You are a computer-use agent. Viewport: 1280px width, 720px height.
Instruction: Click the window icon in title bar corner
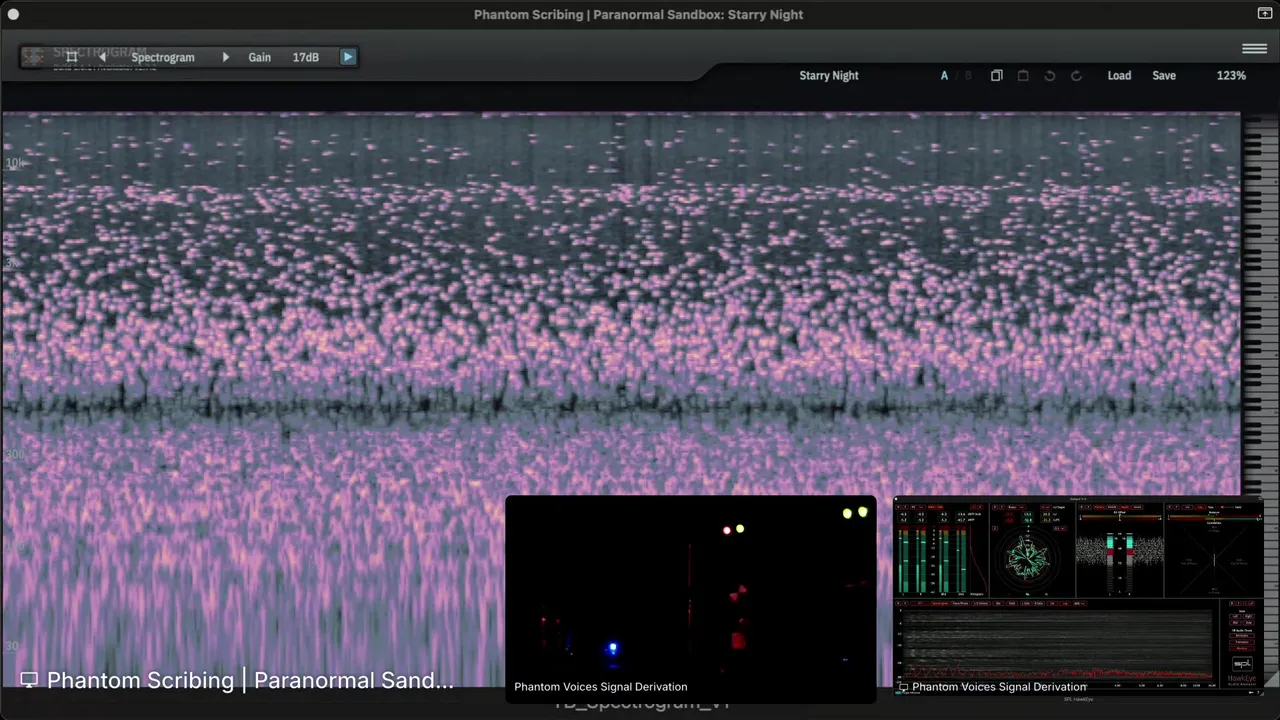click(x=1265, y=14)
